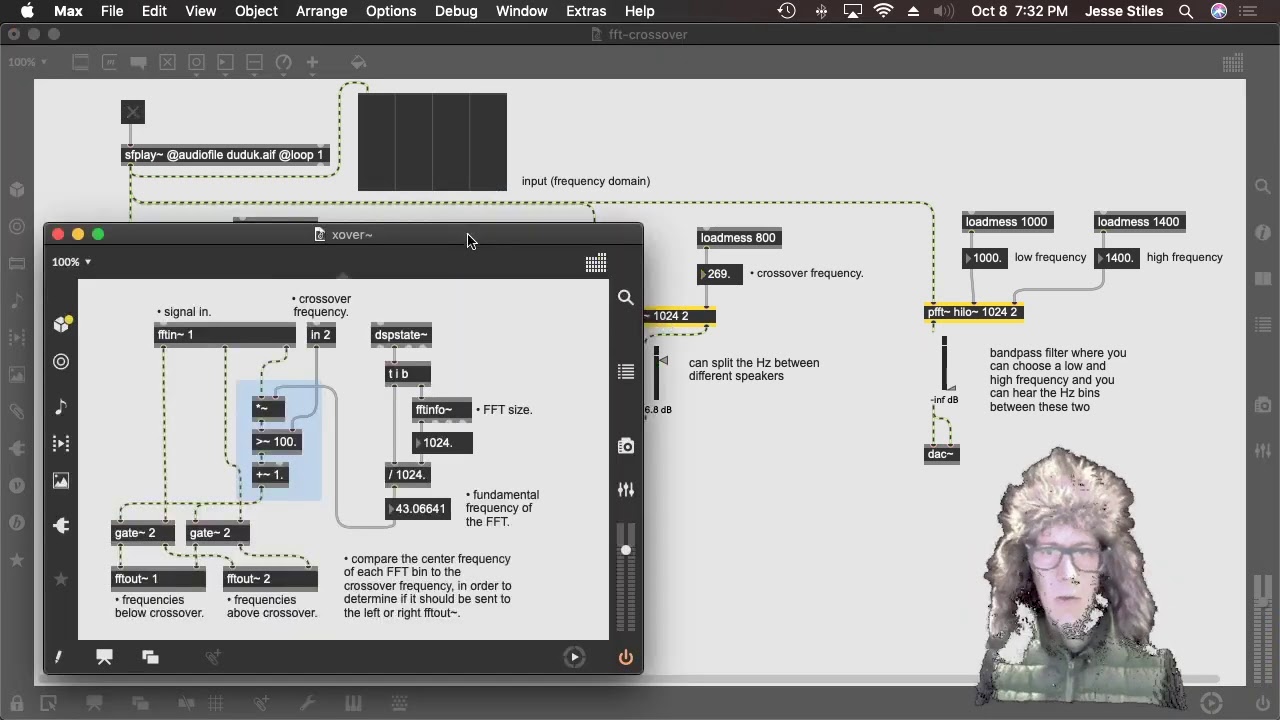The image size is (1280, 720).
Task: Click the spectrum display next to input label
Action: pos(432,141)
